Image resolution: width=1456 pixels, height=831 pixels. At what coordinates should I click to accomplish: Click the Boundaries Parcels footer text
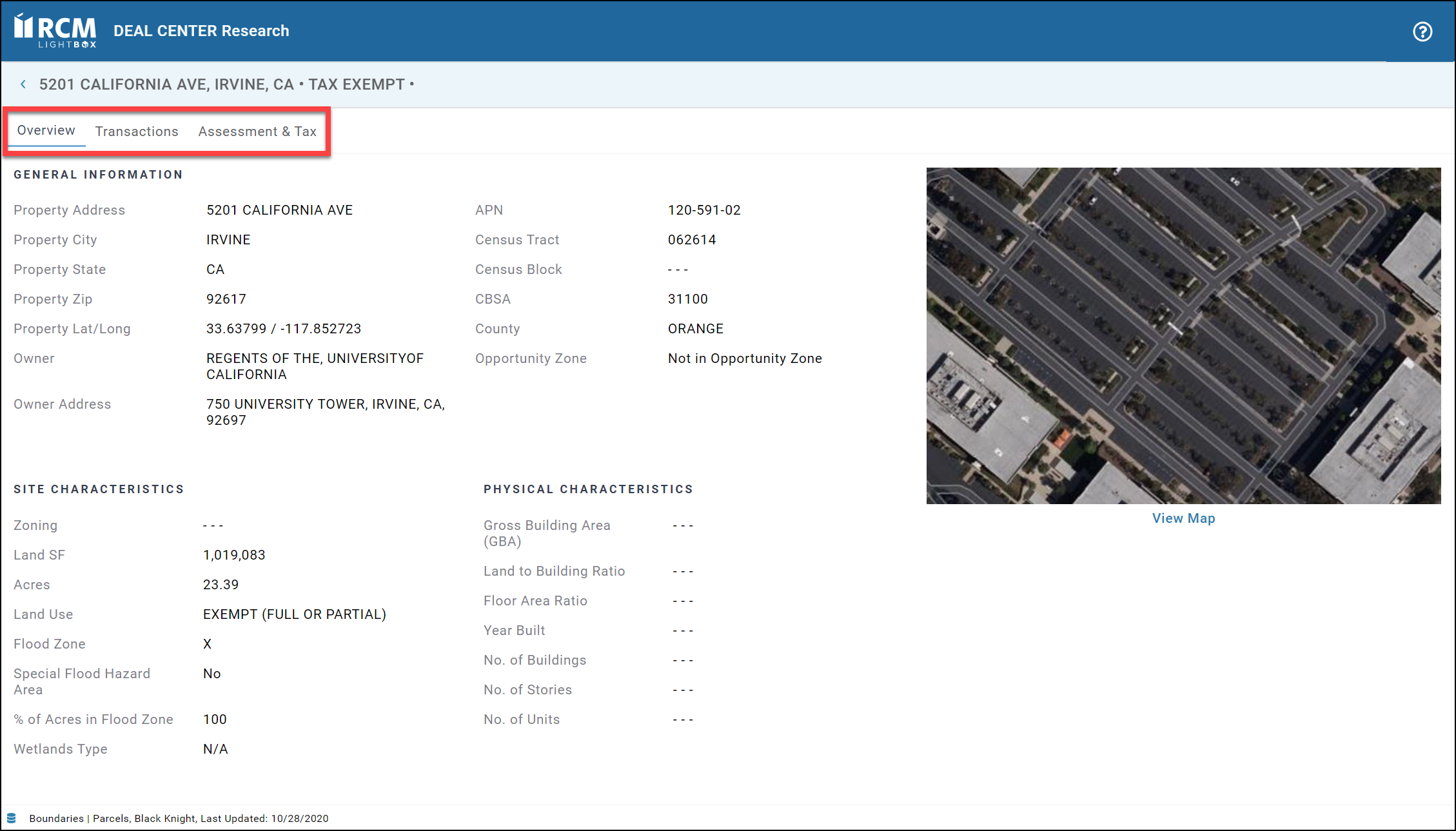pos(179,818)
